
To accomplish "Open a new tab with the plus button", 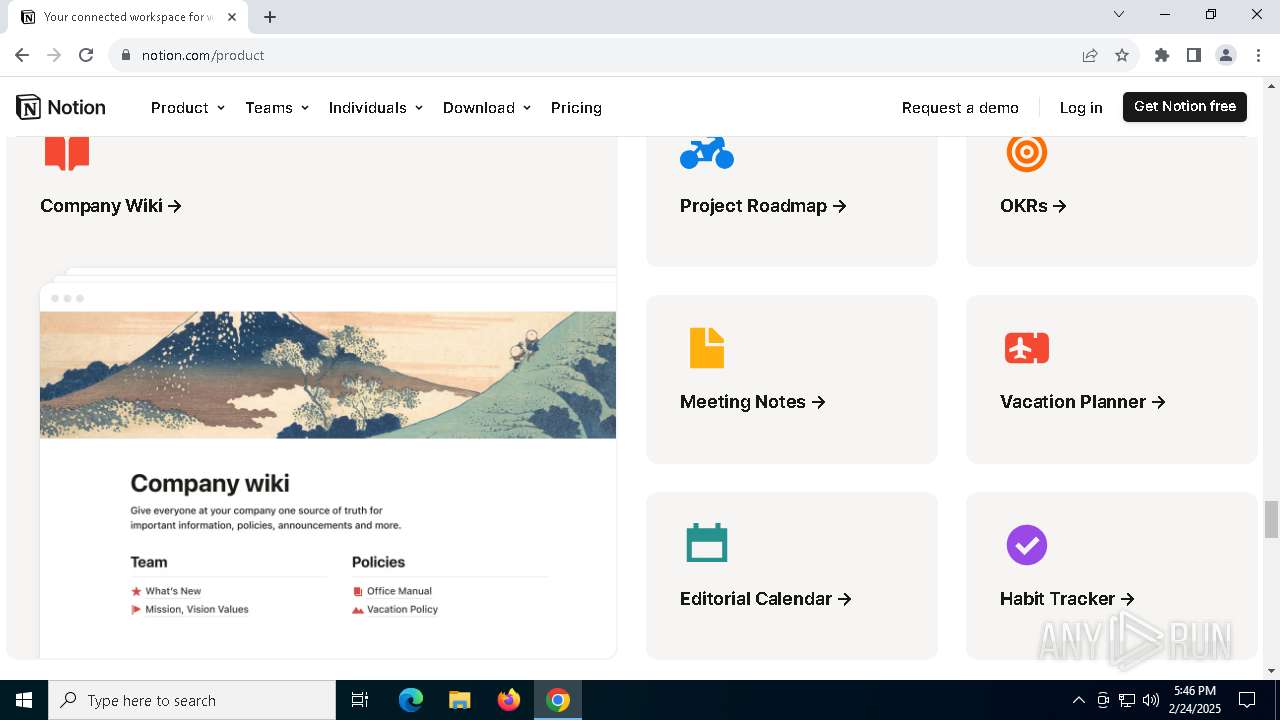I will pyautogui.click(x=270, y=17).
